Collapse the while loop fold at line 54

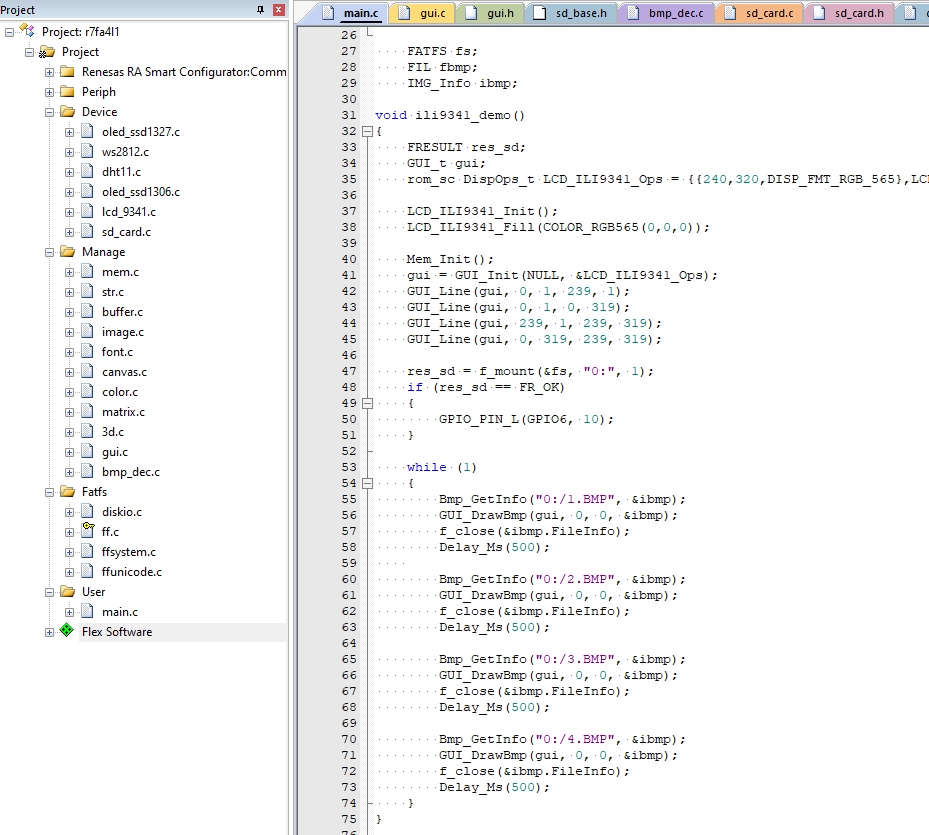(367, 484)
